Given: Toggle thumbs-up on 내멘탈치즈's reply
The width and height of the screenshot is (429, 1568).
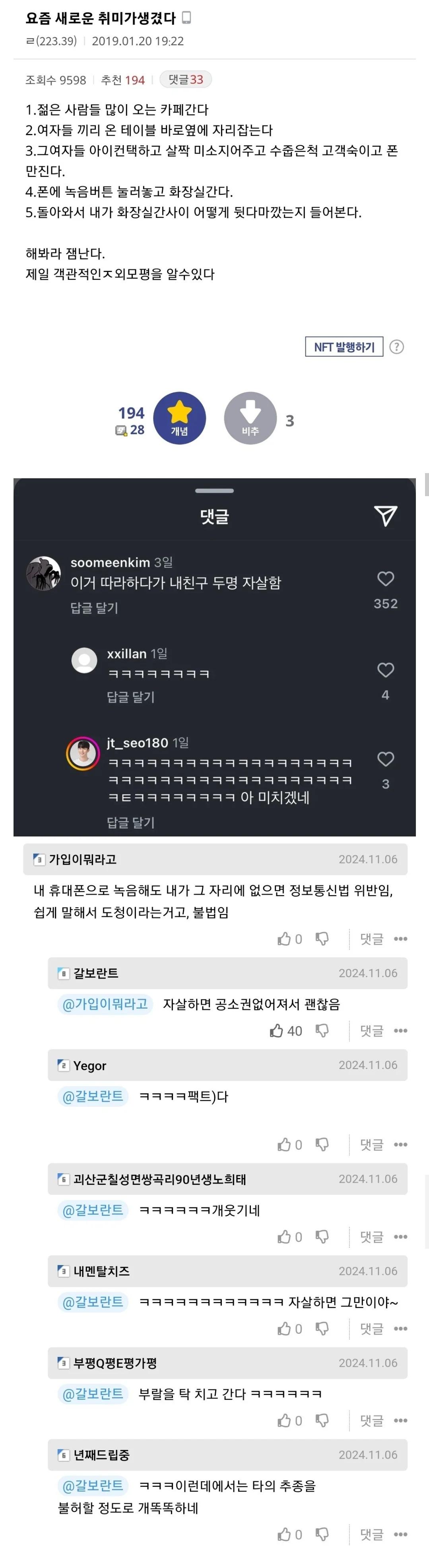Looking at the screenshot, I should pyautogui.click(x=284, y=1329).
